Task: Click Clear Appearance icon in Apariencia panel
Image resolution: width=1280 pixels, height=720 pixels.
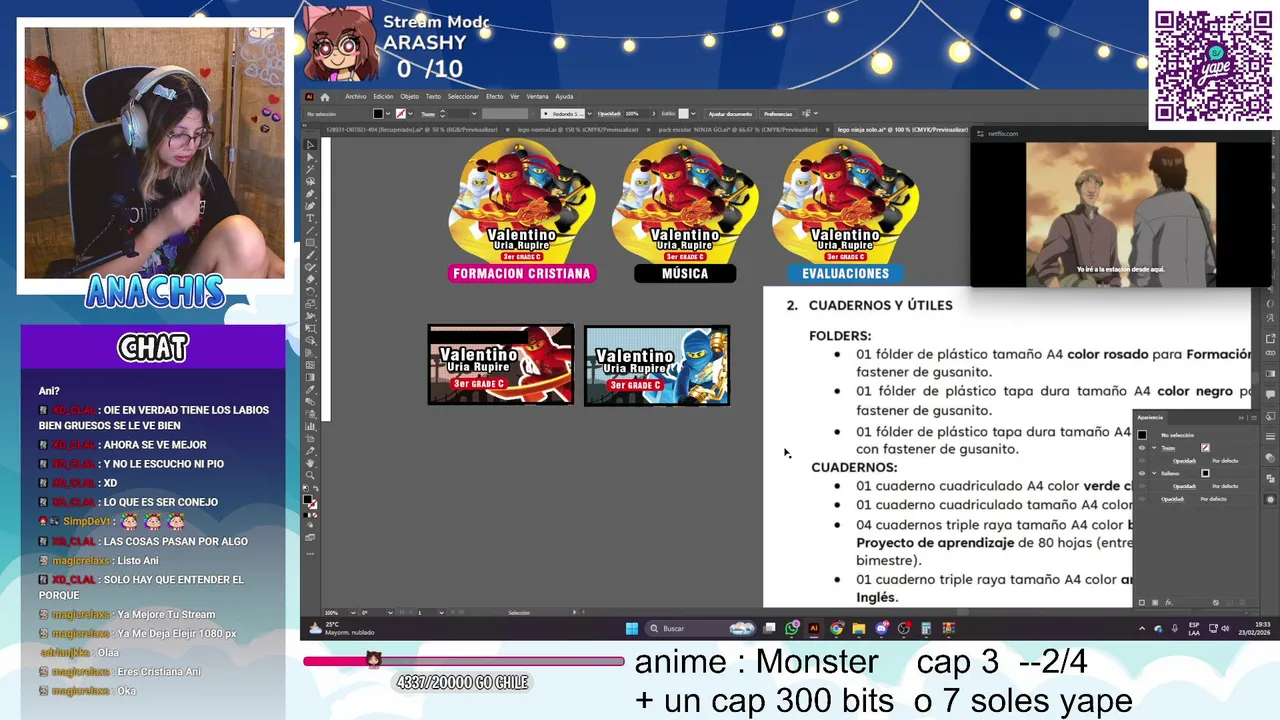Action: (x=1216, y=602)
